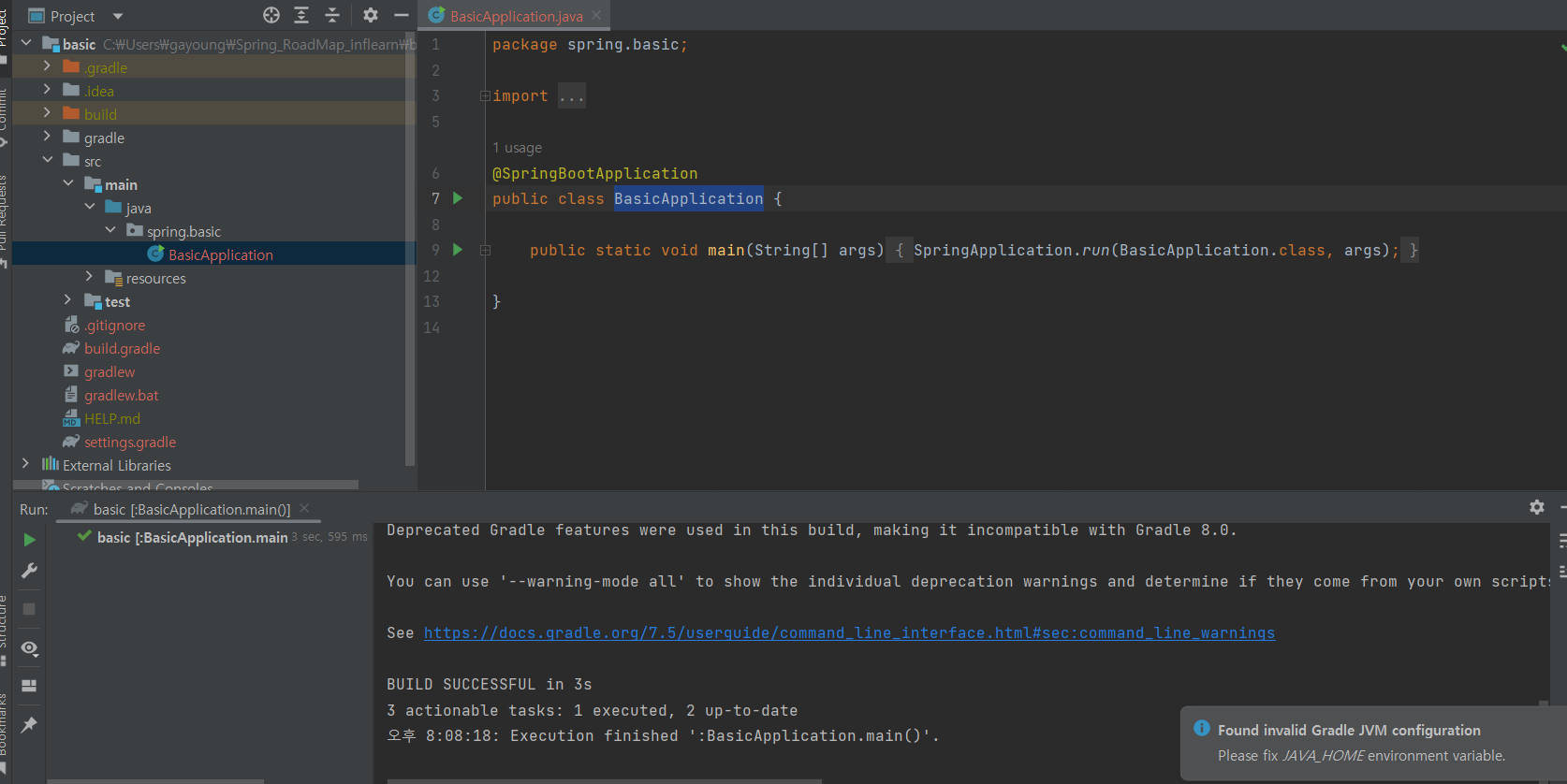Open Project panel settings gear
This screenshot has width=1567, height=784.
point(371,15)
